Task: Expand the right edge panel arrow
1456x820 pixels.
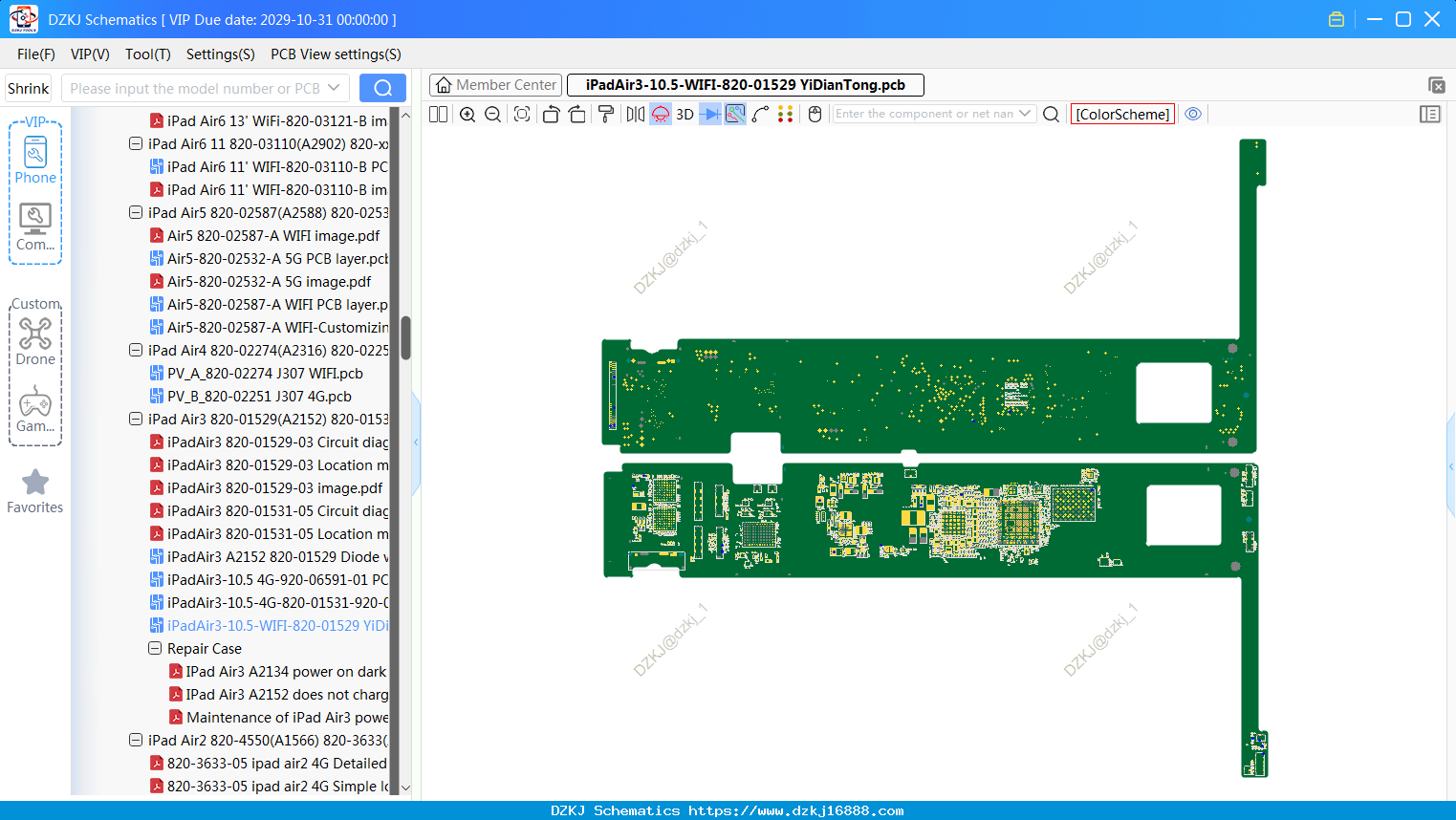Action: 1451,466
